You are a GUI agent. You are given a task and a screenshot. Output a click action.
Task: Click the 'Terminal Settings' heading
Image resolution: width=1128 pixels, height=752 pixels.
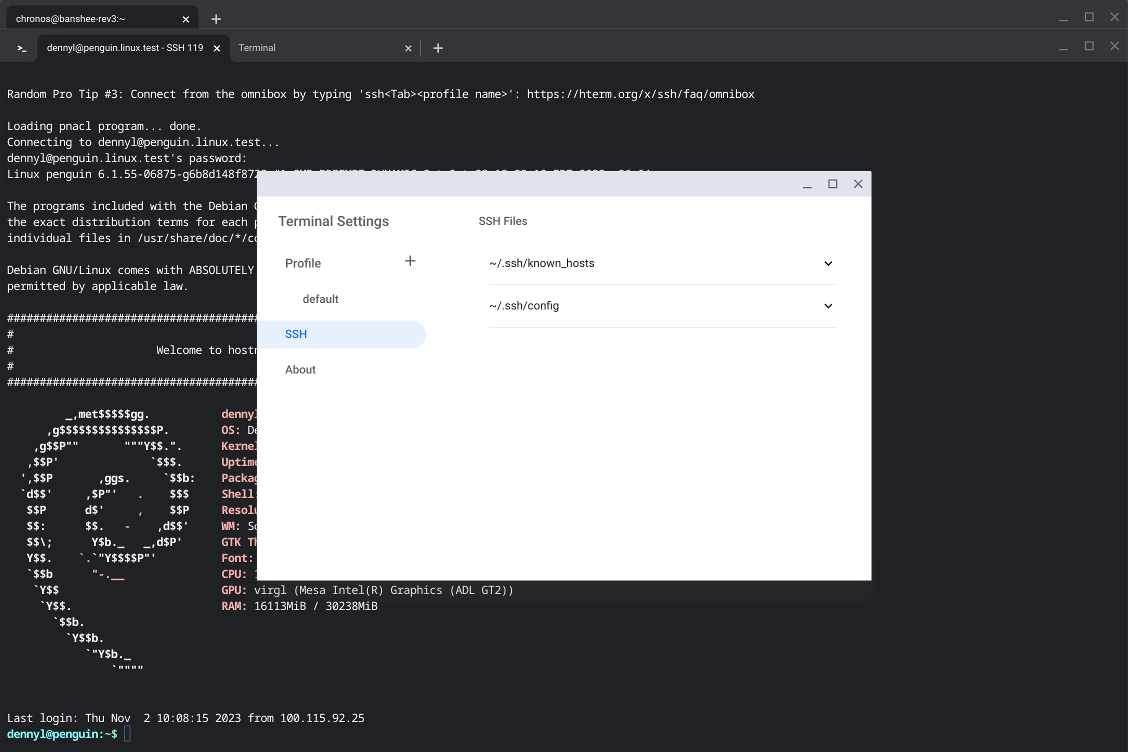point(333,222)
